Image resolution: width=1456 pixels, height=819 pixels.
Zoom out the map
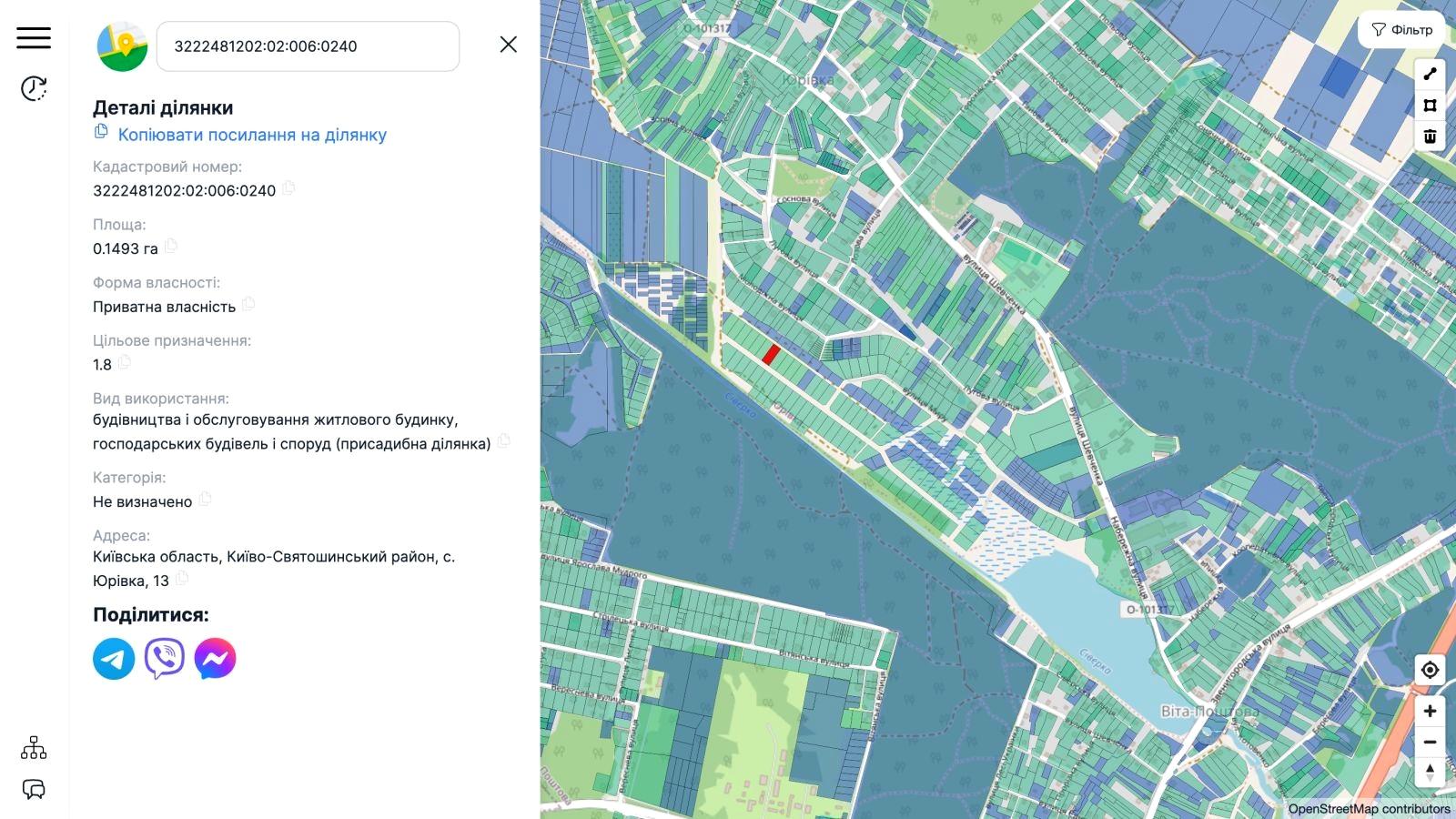(1430, 742)
